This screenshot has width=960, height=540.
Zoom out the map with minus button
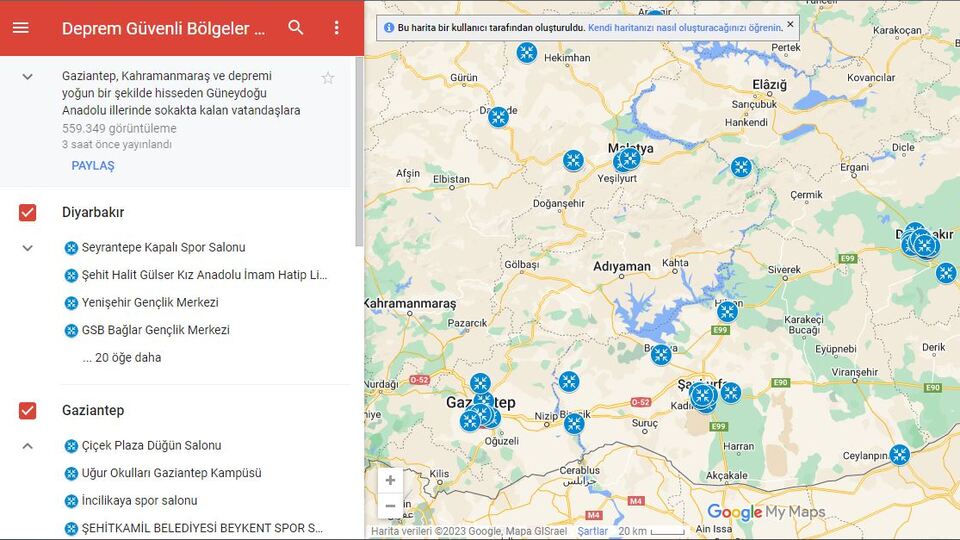390,506
